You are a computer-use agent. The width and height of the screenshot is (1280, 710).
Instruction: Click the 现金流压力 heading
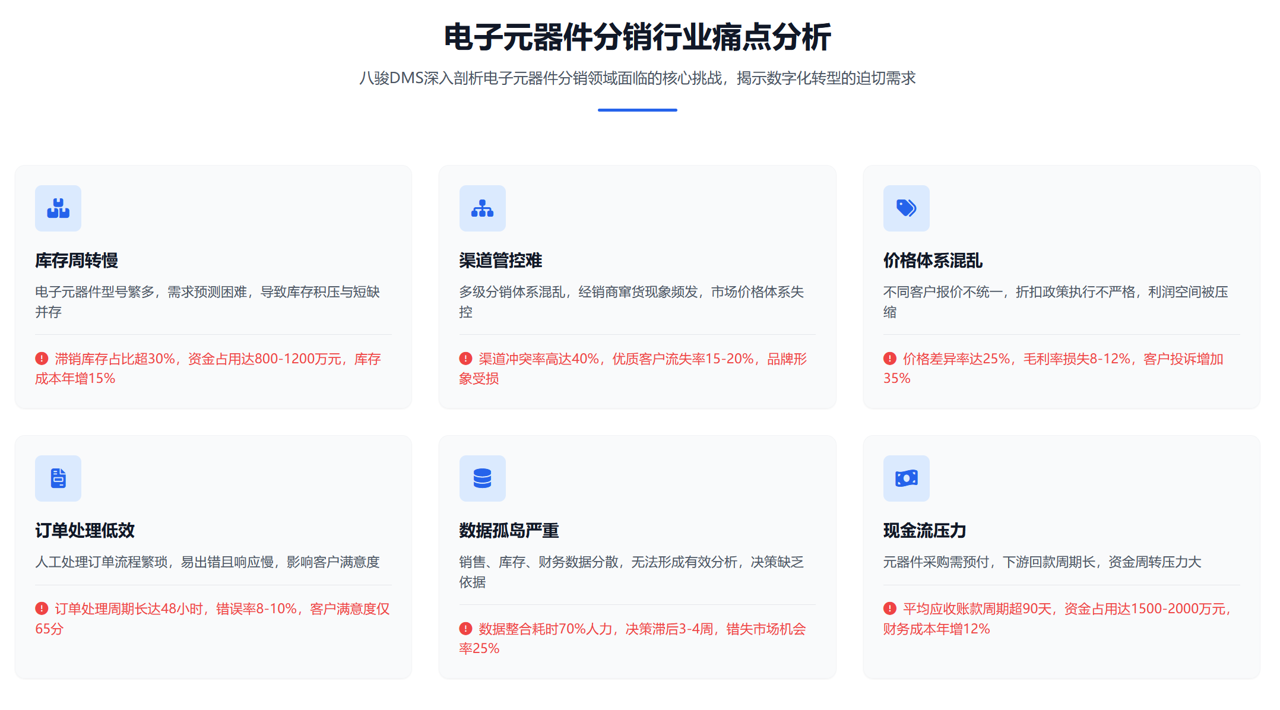click(924, 531)
